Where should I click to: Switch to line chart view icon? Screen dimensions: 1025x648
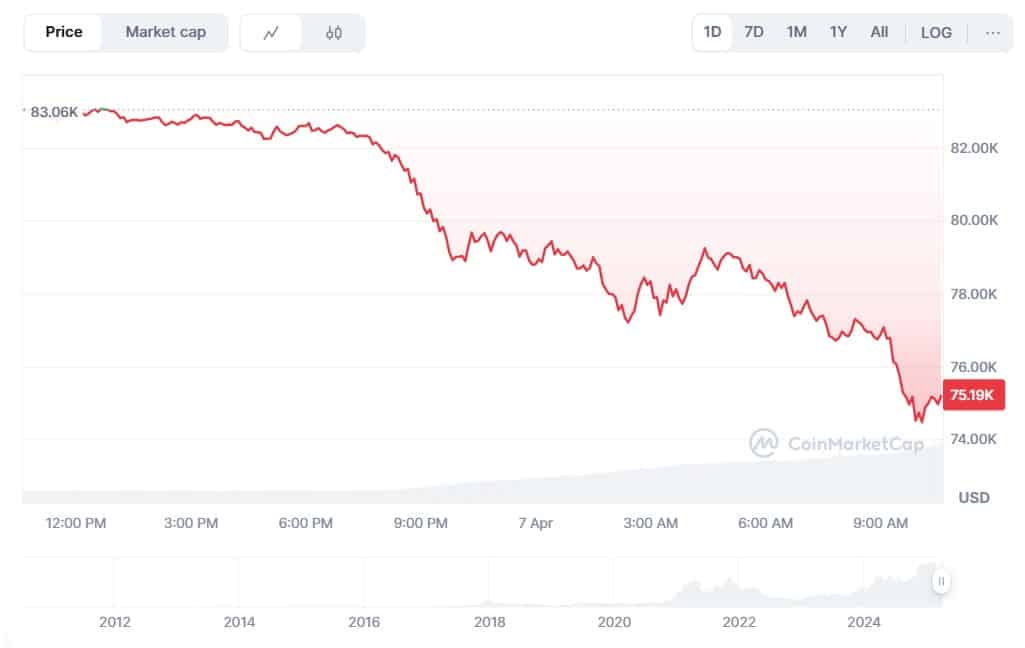click(x=271, y=33)
